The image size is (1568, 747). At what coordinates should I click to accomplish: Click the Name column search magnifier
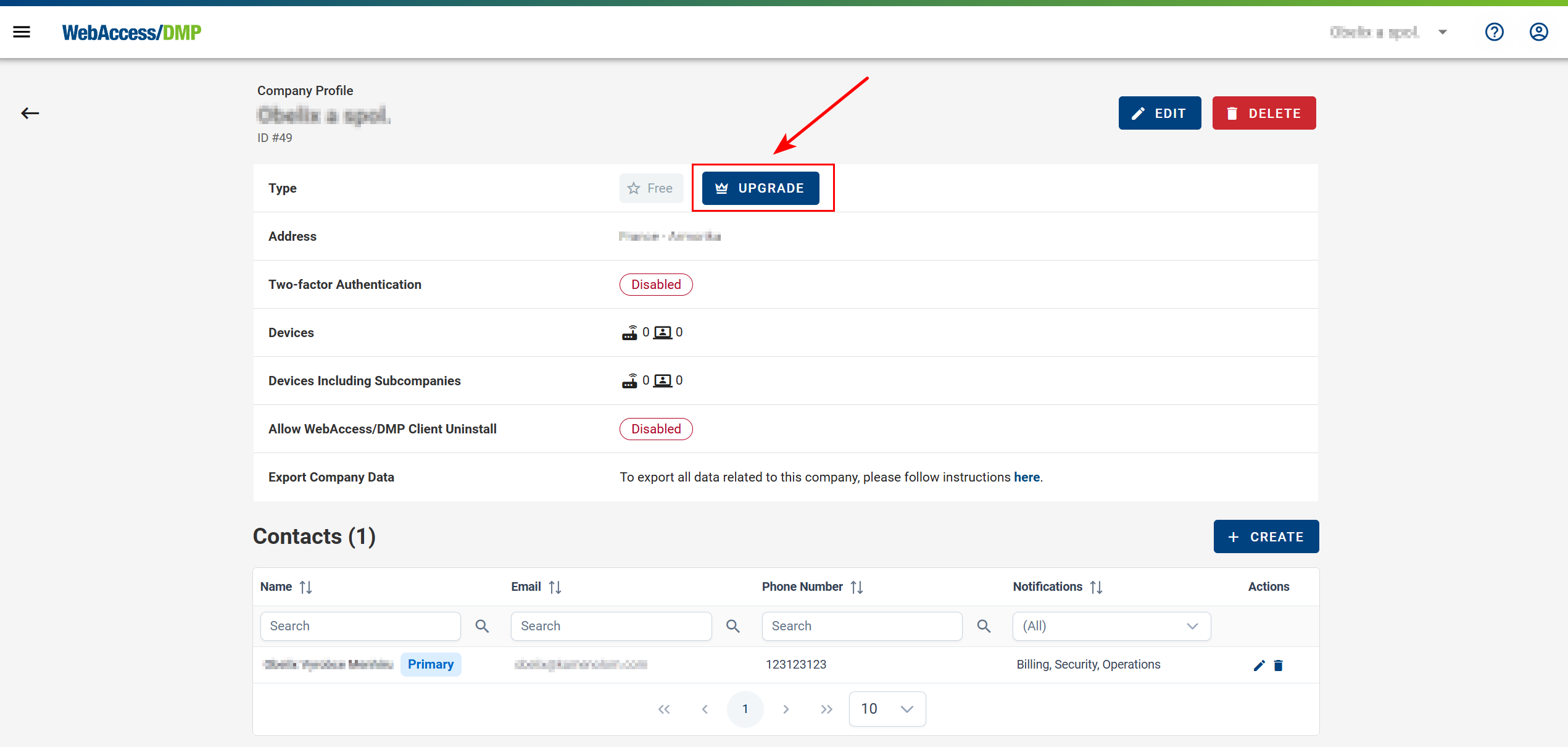482,626
